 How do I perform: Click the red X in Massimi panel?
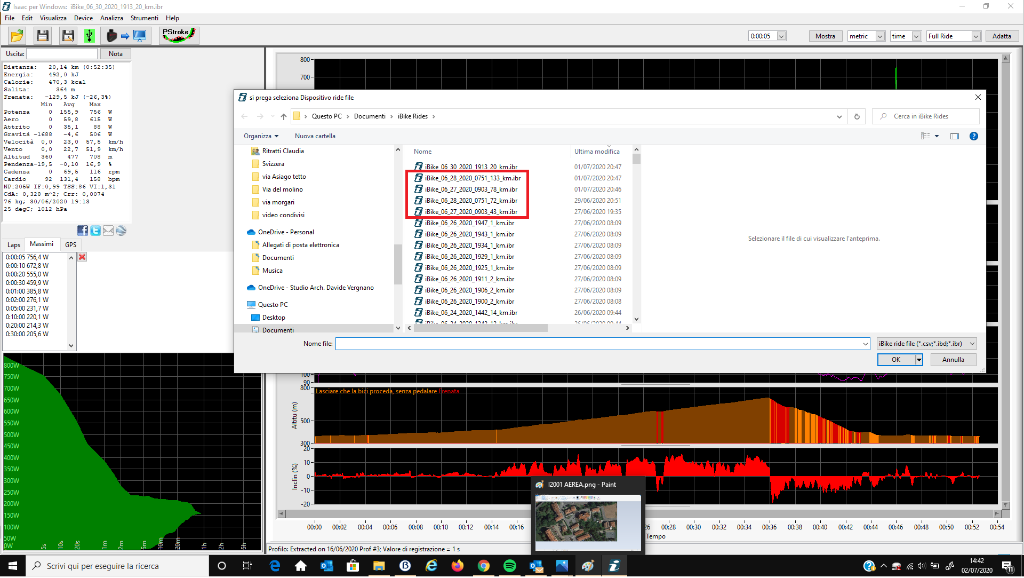82,257
